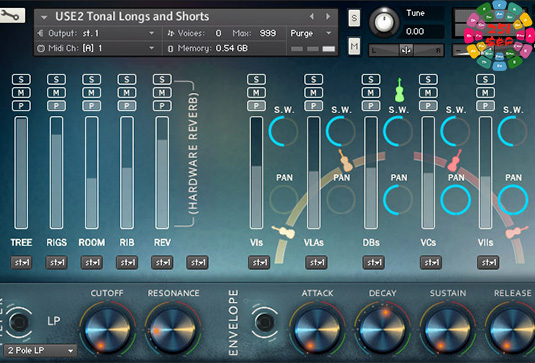Solo the VCs section

[428, 79]
